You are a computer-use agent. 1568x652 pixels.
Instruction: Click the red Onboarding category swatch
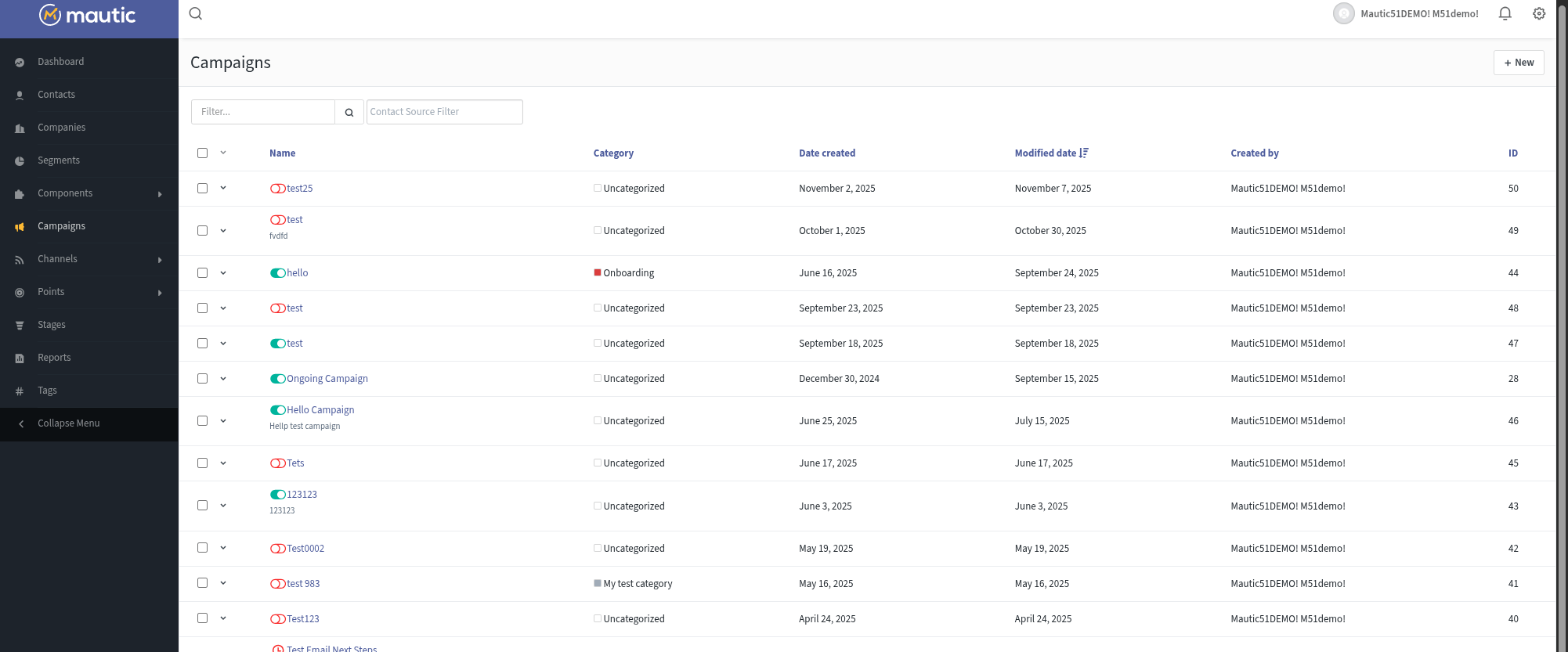click(598, 273)
